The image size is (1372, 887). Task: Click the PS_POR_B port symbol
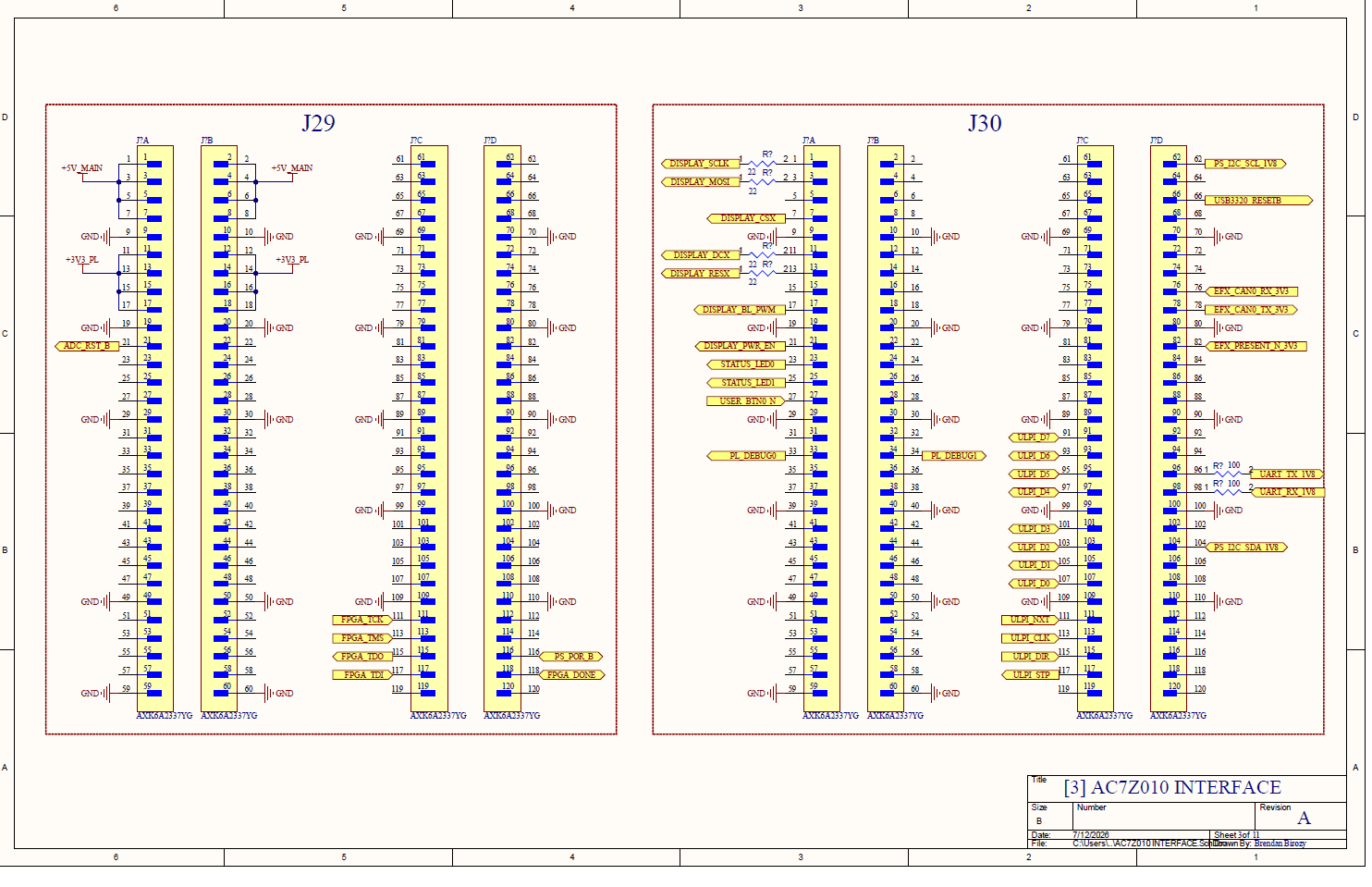coord(572,657)
